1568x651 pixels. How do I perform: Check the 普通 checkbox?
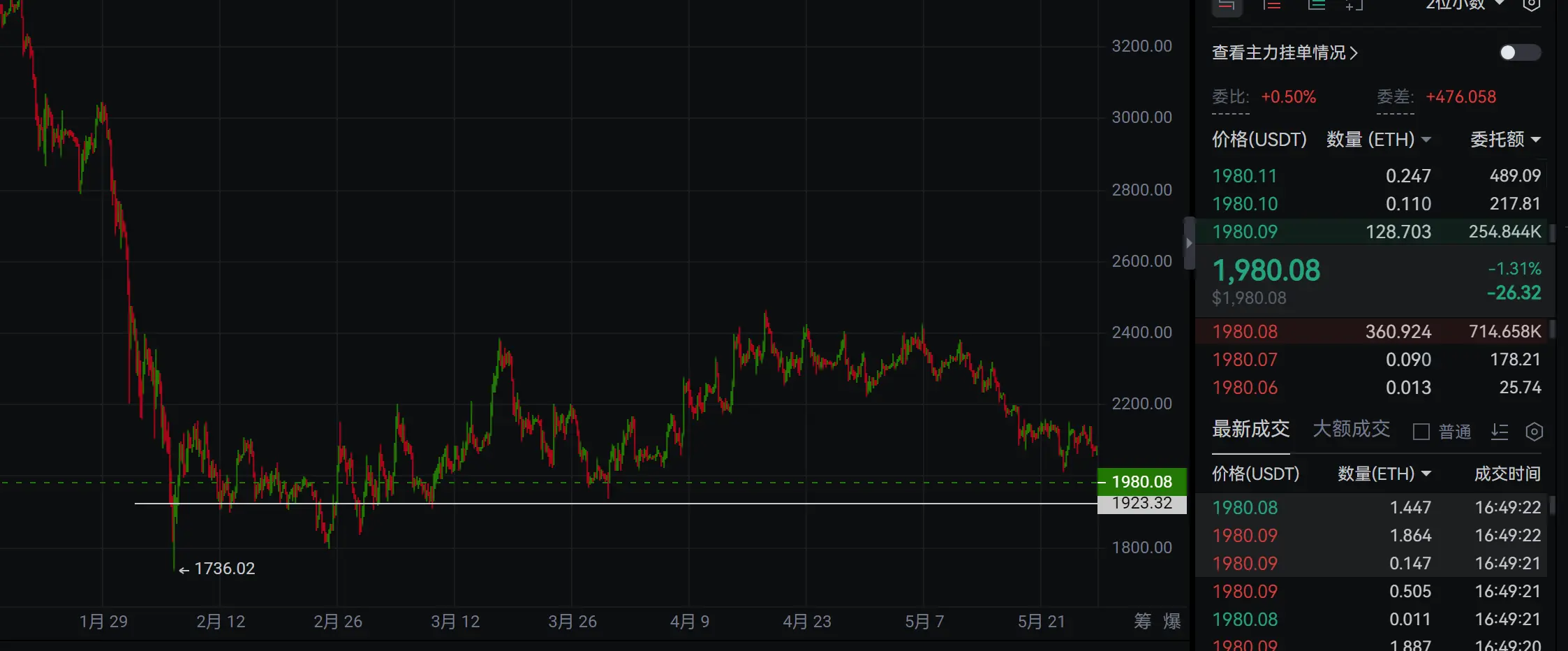pyautogui.click(x=1421, y=432)
